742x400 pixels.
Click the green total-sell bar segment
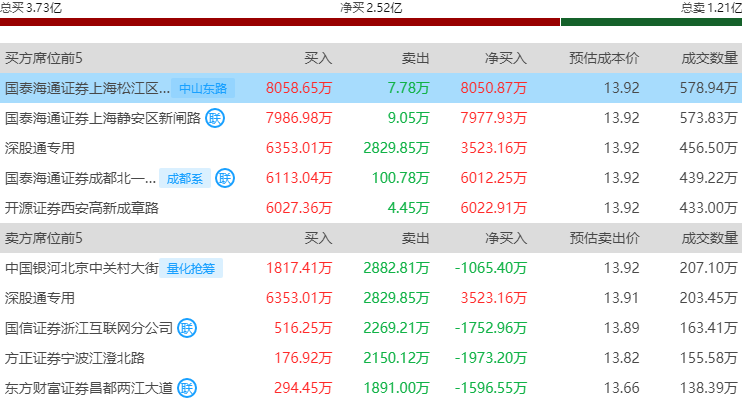pos(651,22)
